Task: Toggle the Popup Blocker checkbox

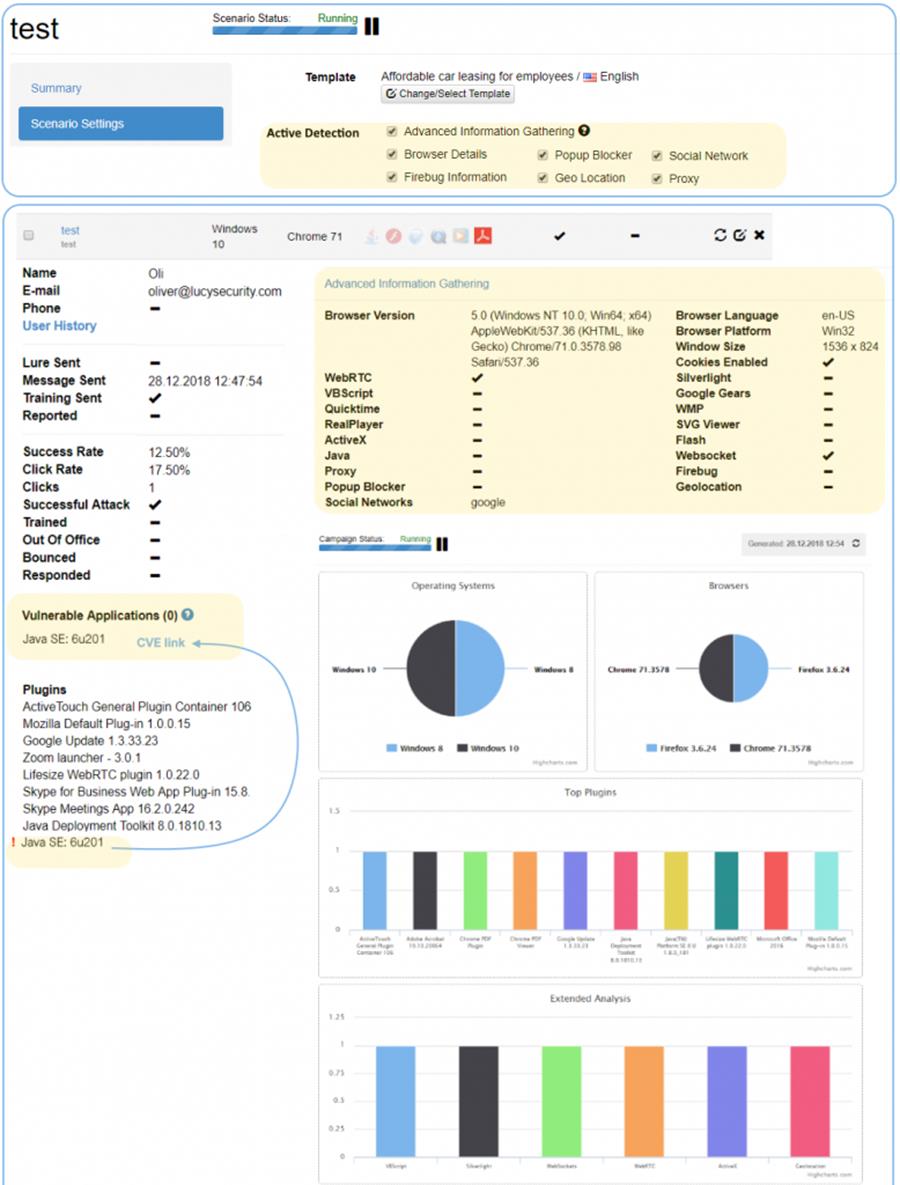Action: click(x=543, y=155)
